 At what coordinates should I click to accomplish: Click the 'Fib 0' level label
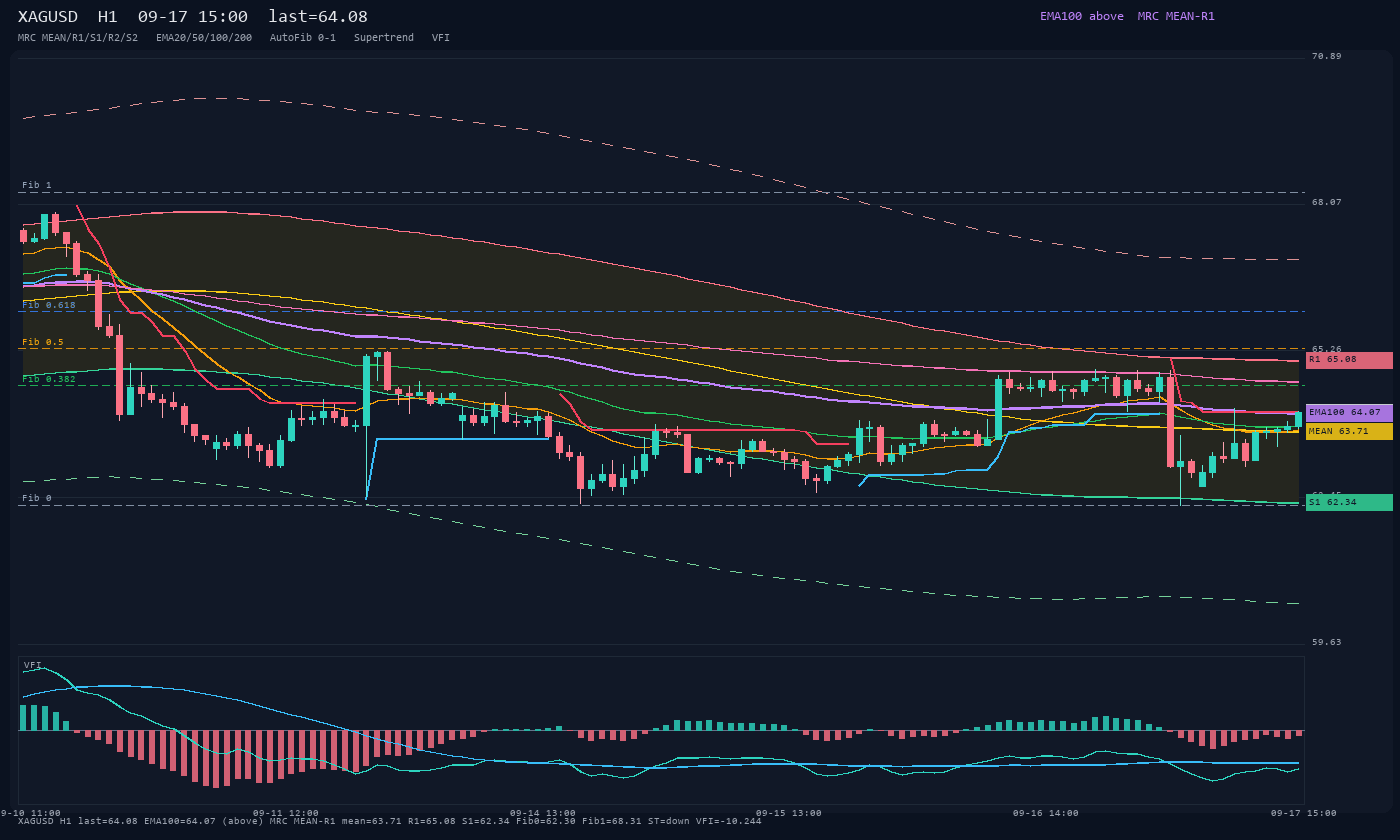[x=37, y=498]
